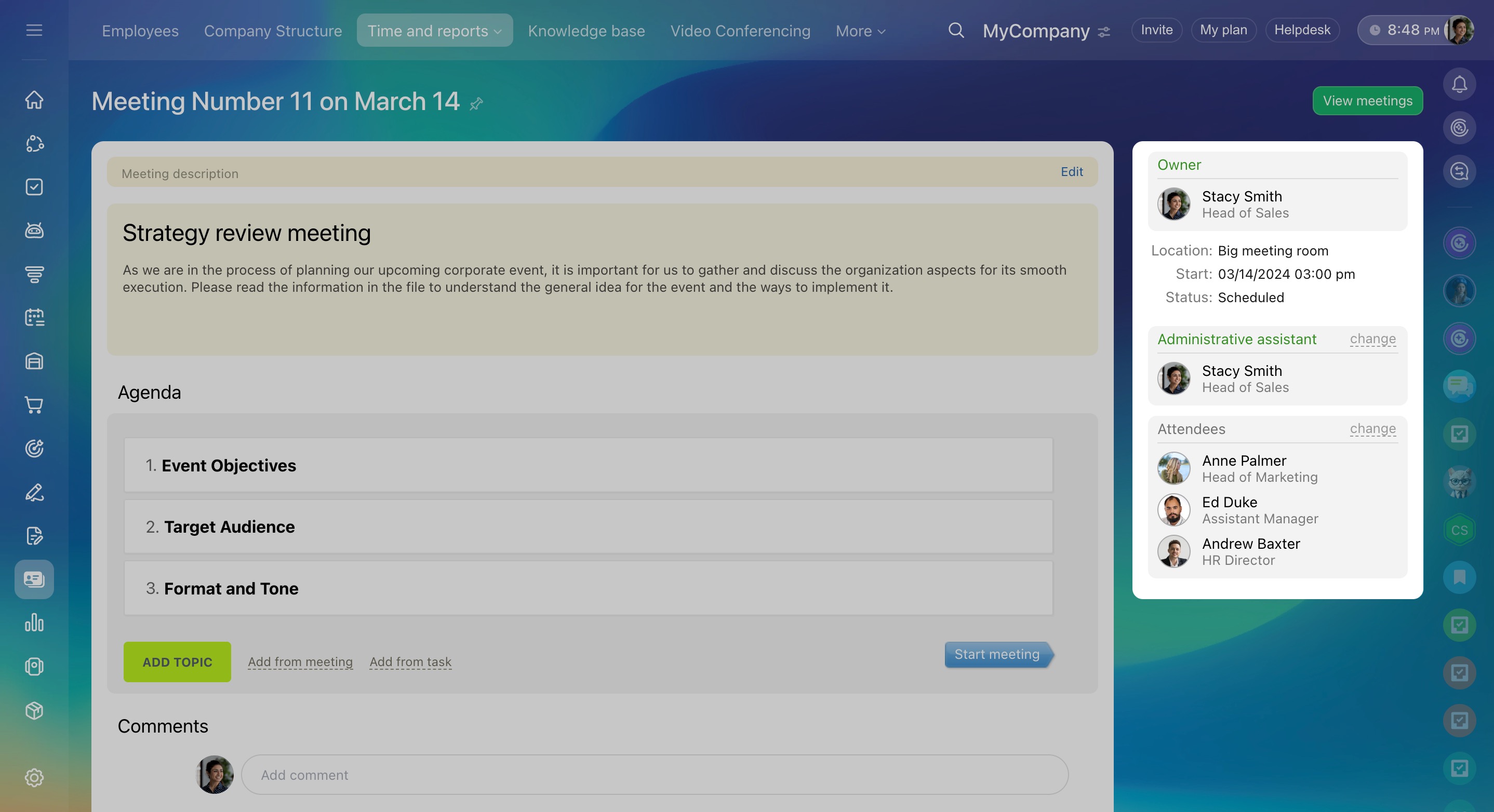
Task: Toggle MyCompany settings sliders icon
Action: pos(1104,31)
